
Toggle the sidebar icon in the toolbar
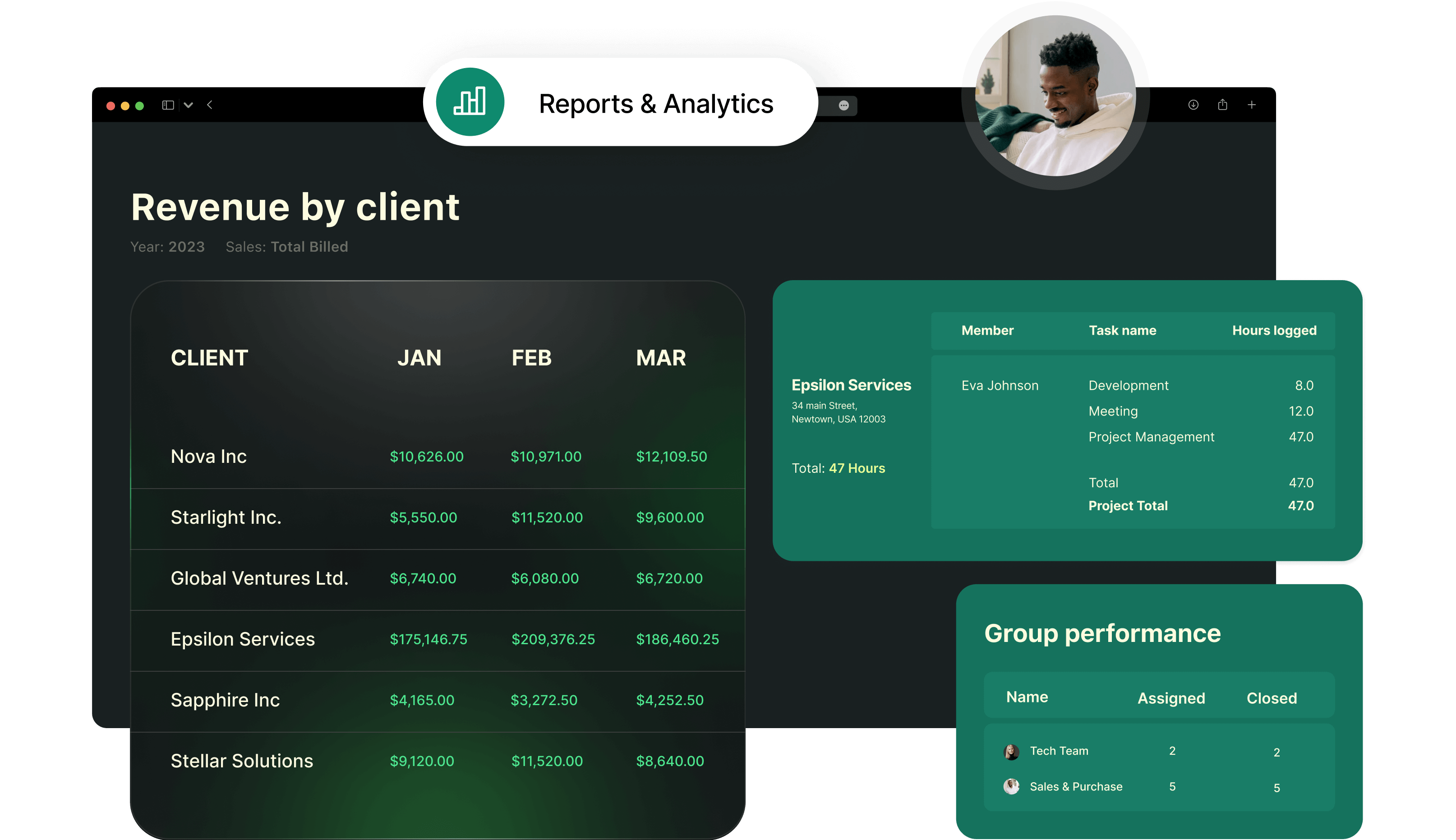(x=168, y=104)
